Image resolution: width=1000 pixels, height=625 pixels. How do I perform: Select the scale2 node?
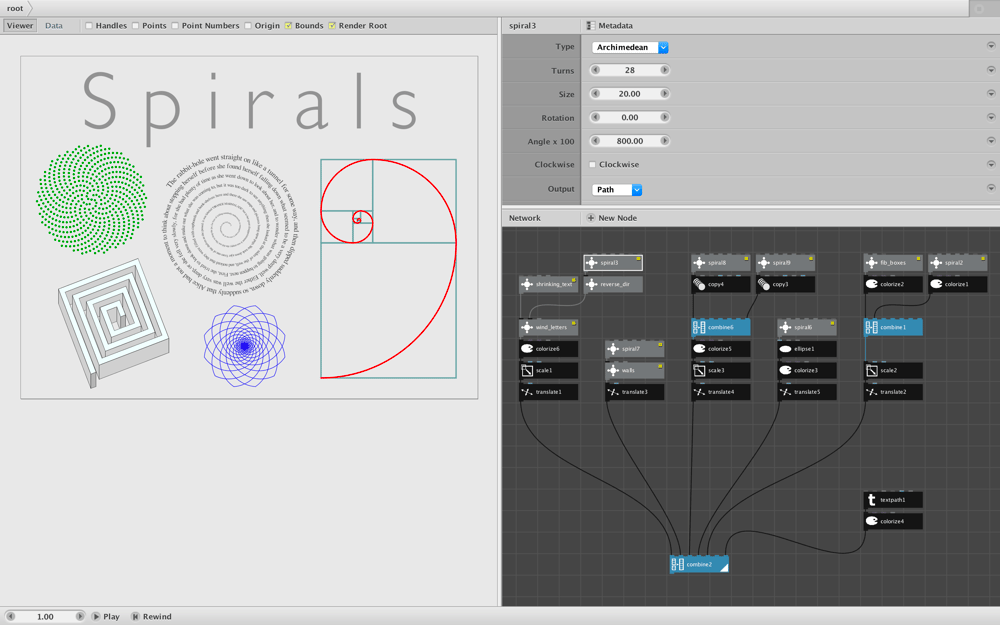(x=893, y=371)
